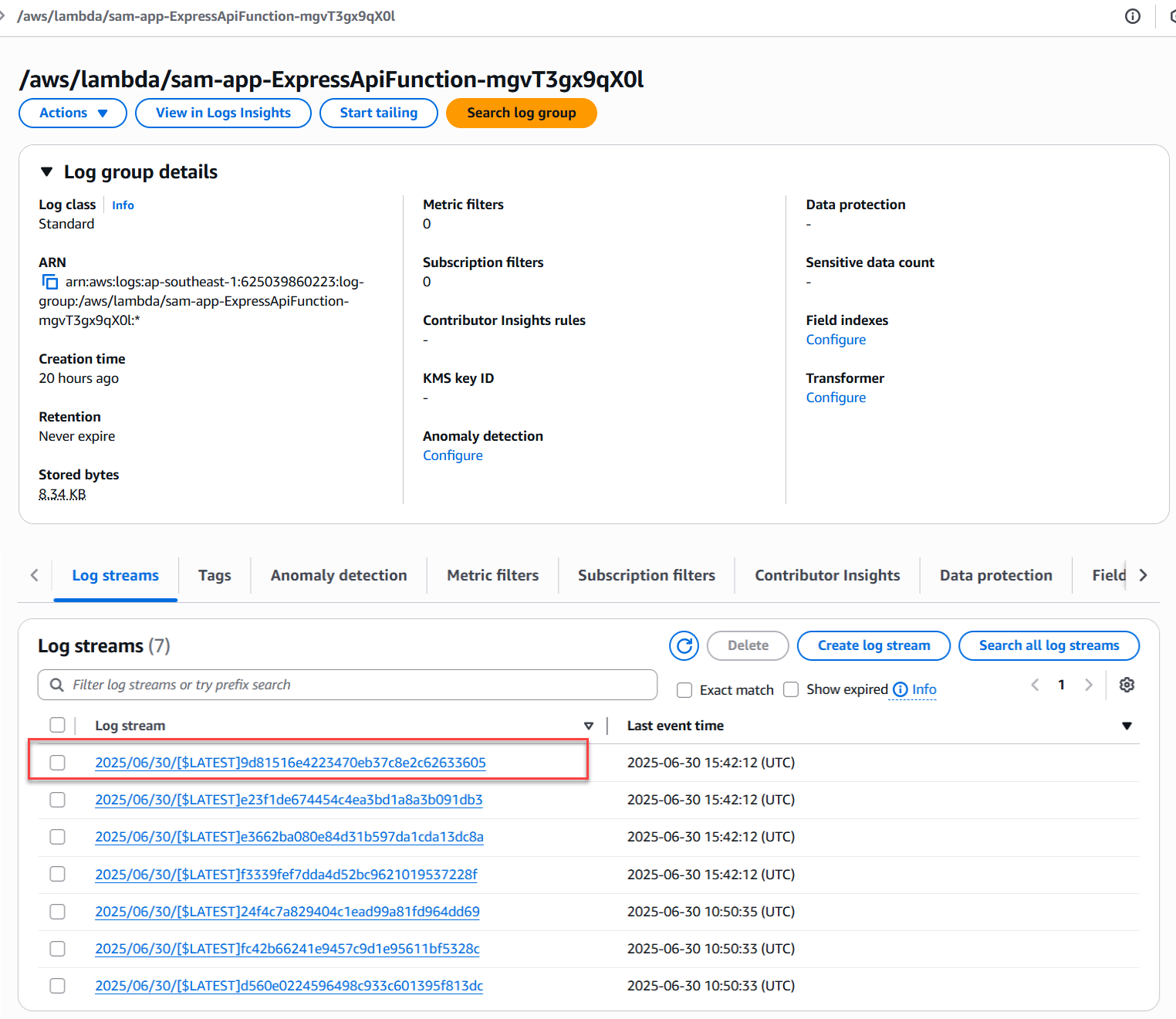This screenshot has width=1176, height=1019.
Task: Click the Search log group button
Action: coord(522,113)
